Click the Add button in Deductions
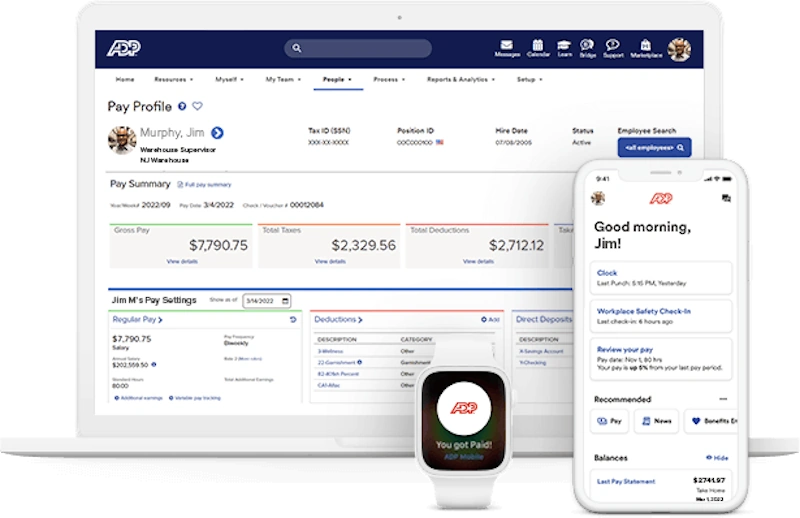The image size is (800, 518). click(491, 320)
